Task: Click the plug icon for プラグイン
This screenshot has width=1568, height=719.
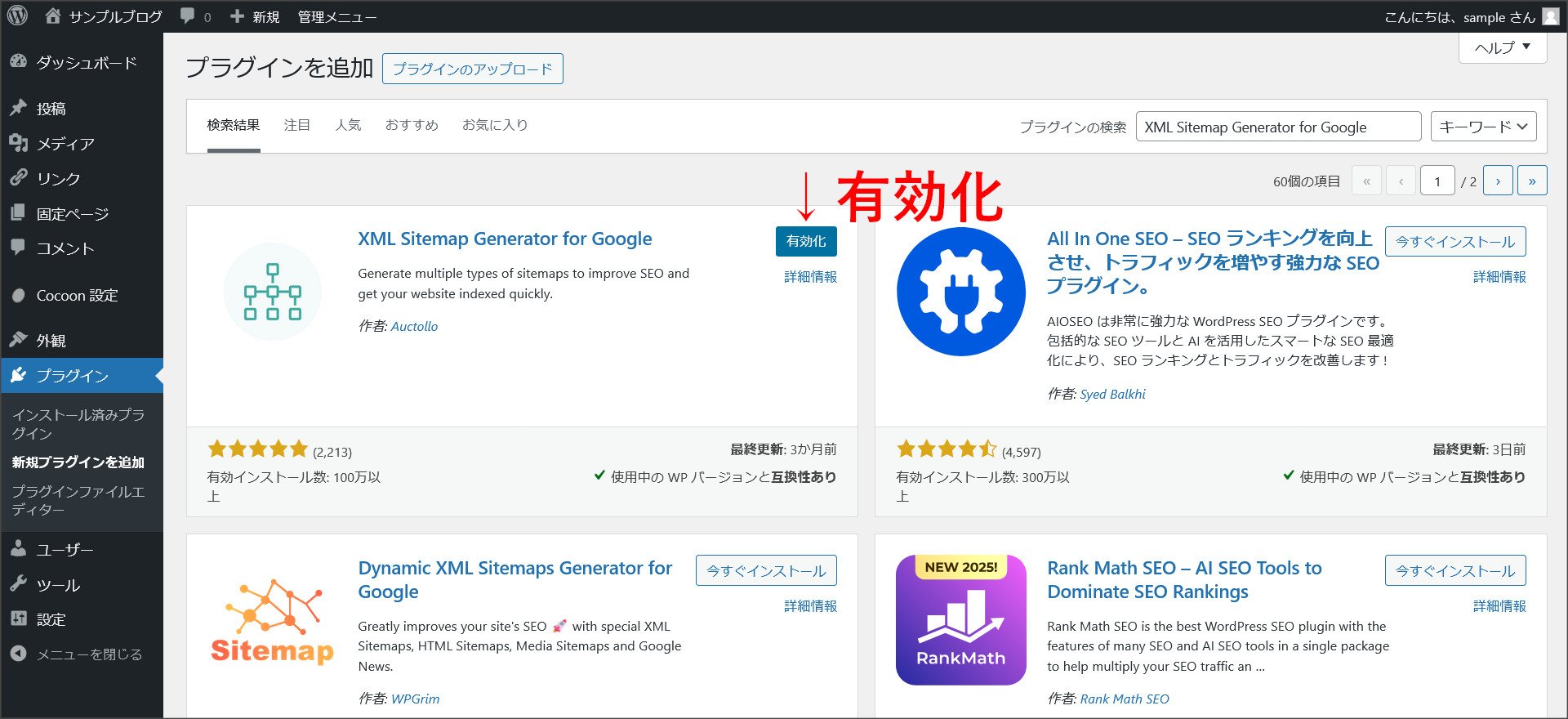Action: click(x=18, y=375)
